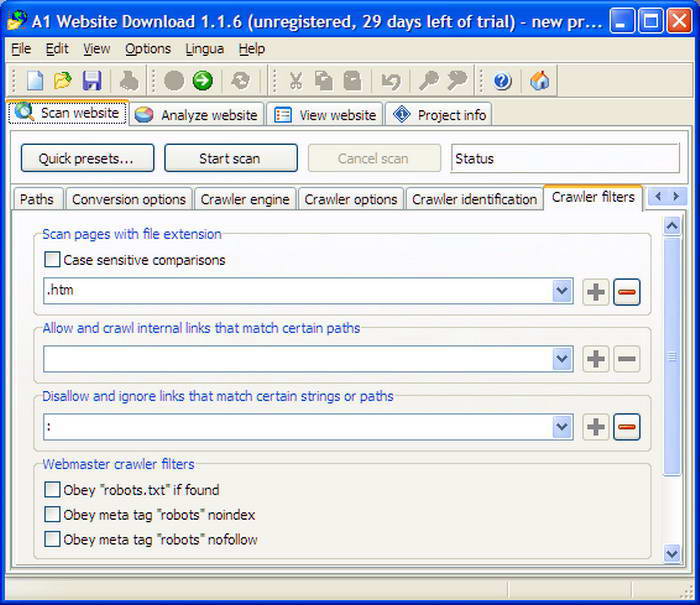Click the greyed refresh toolbar icon

pyautogui.click(x=241, y=81)
